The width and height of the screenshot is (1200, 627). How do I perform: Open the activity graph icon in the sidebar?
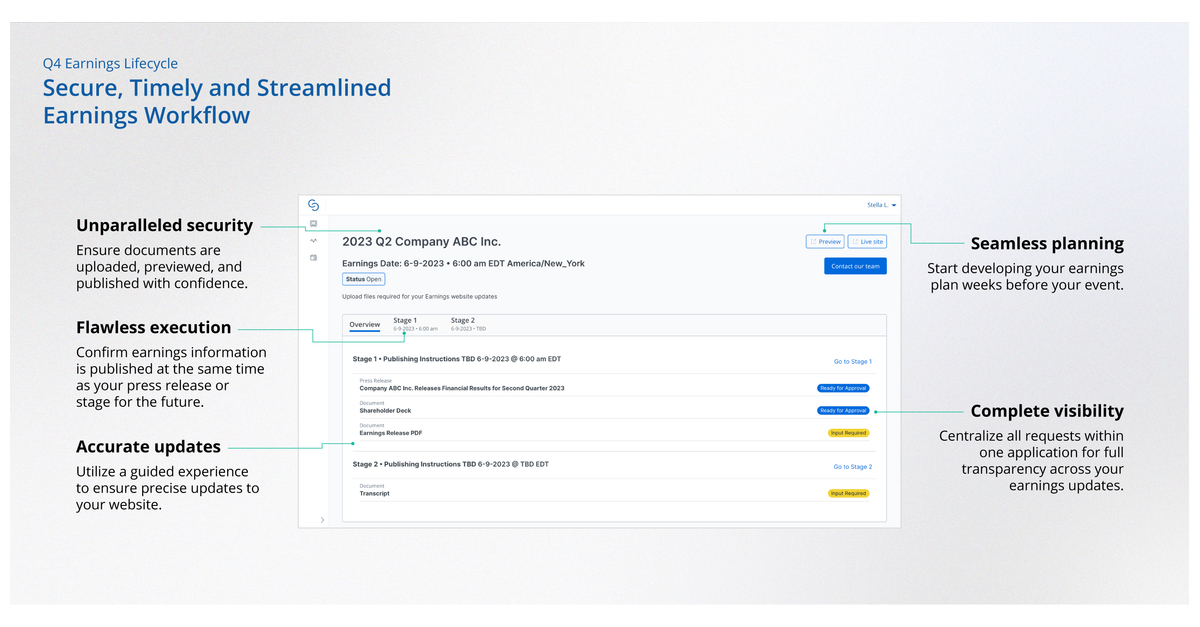313,241
